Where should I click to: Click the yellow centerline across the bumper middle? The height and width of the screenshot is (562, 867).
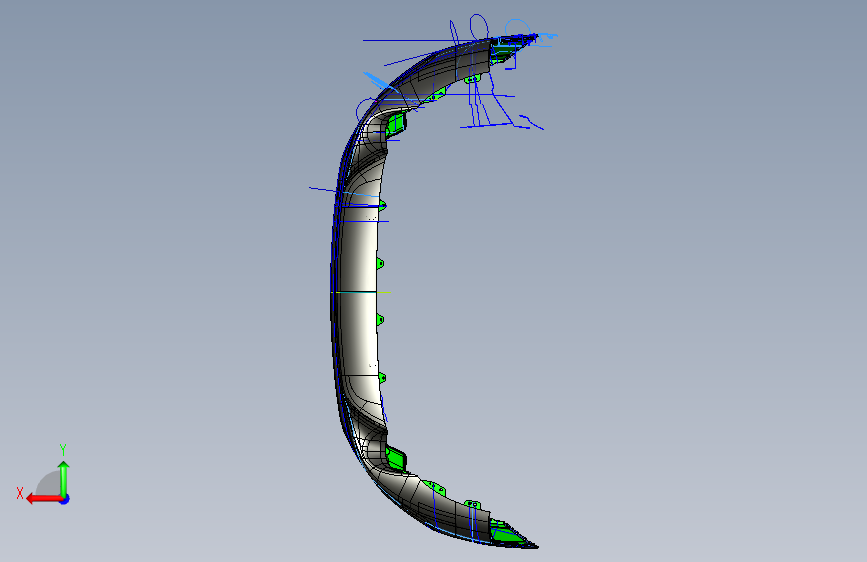361,292
